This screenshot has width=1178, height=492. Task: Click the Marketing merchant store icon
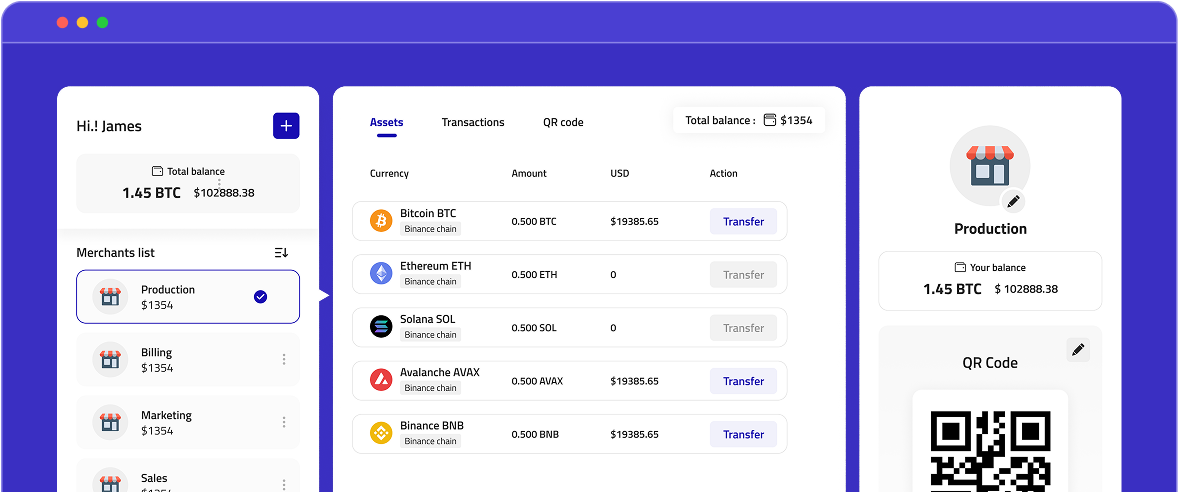110,422
